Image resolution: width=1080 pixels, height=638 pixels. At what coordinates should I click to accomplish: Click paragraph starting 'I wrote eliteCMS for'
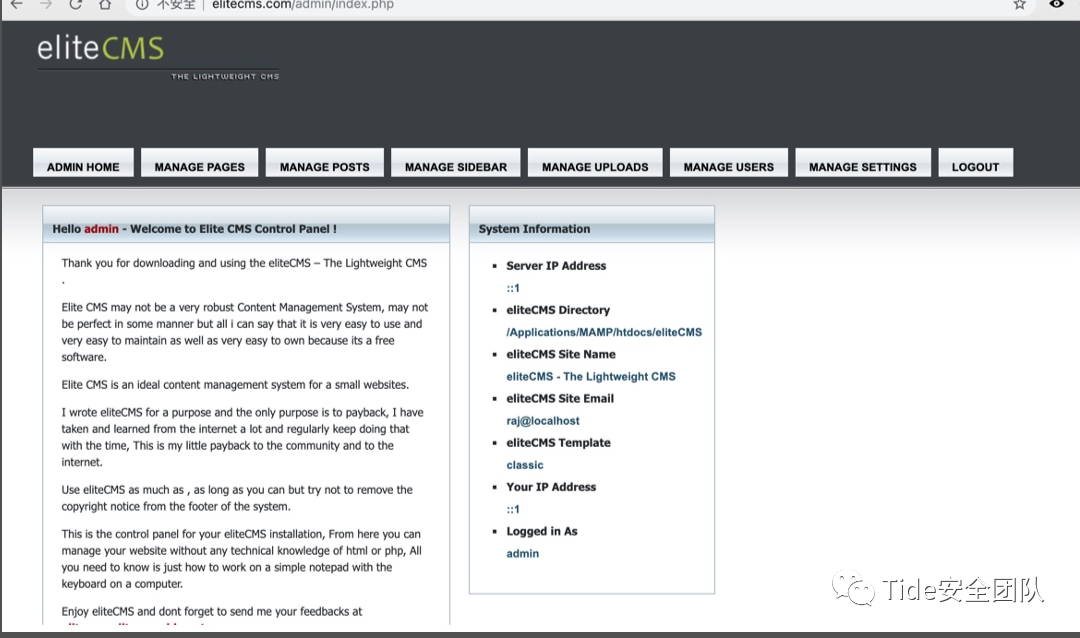click(x=242, y=437)
